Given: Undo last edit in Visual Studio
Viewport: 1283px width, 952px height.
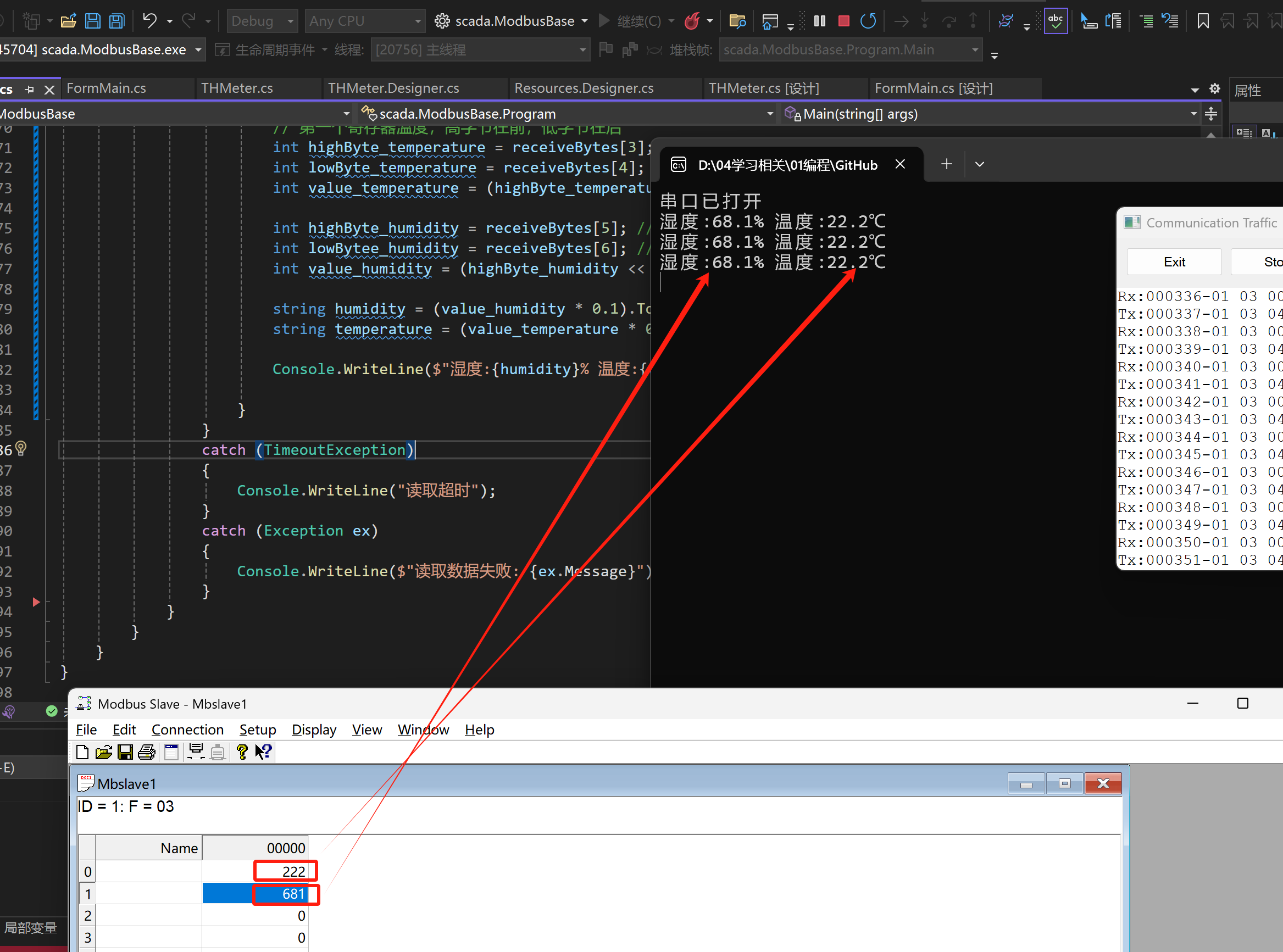Looking at the screenshot, I should click(x=150, y=21).
